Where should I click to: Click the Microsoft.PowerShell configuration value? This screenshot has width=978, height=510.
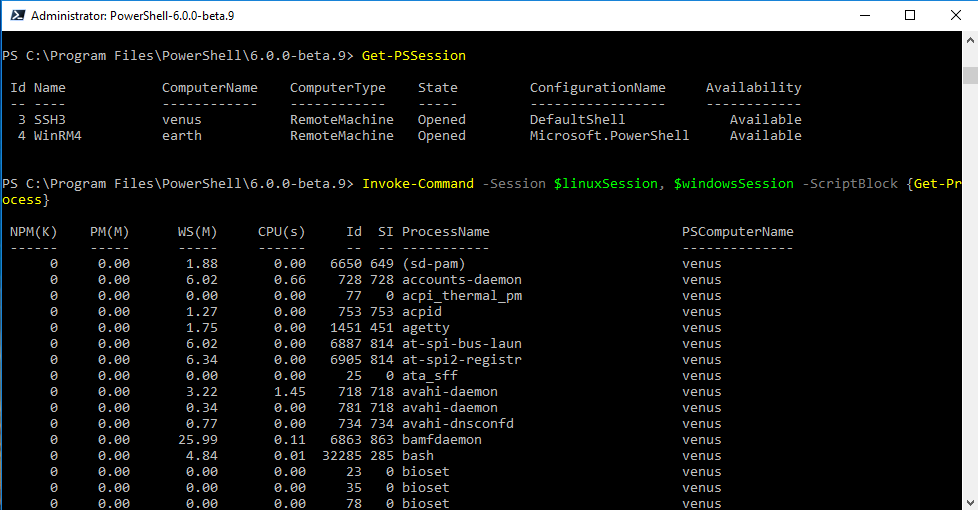(x=609, y=136)
